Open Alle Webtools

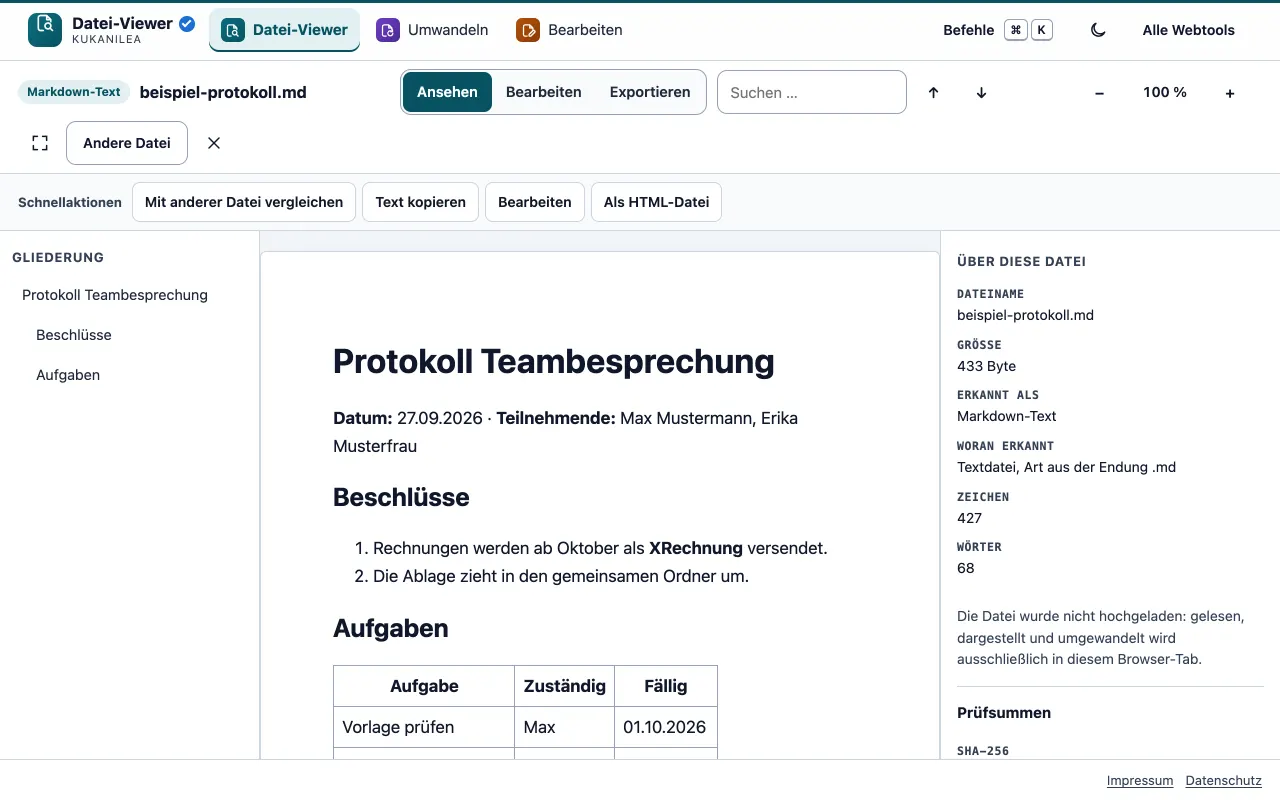click(1189, 30)
